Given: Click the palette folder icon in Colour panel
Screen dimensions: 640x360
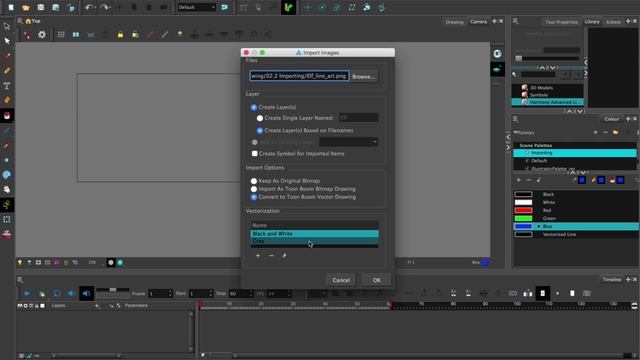Looking at the screenshot, I should click(x=616, y=132).
